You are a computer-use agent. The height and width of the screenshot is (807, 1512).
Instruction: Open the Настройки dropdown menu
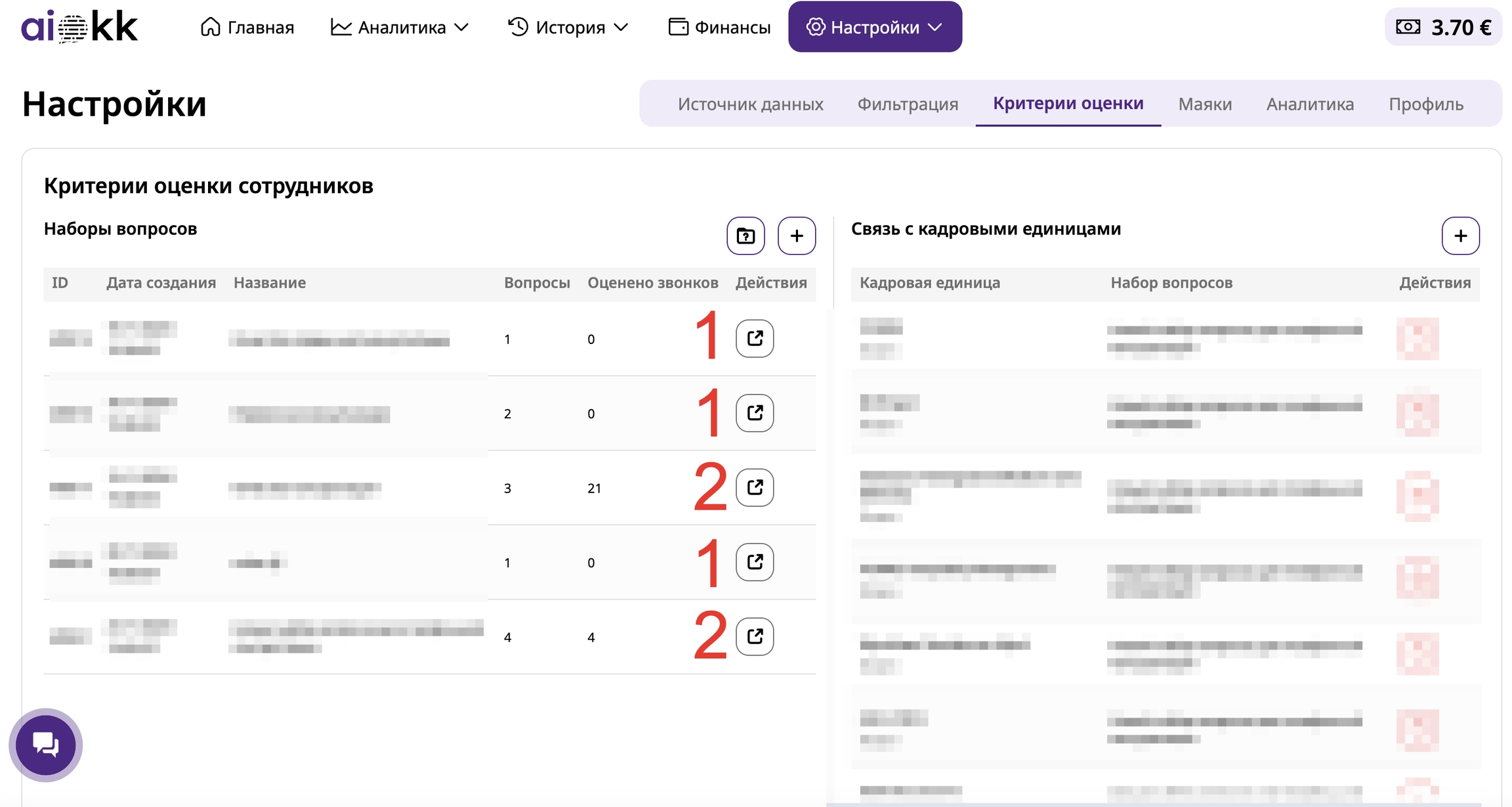coord(874,27)
